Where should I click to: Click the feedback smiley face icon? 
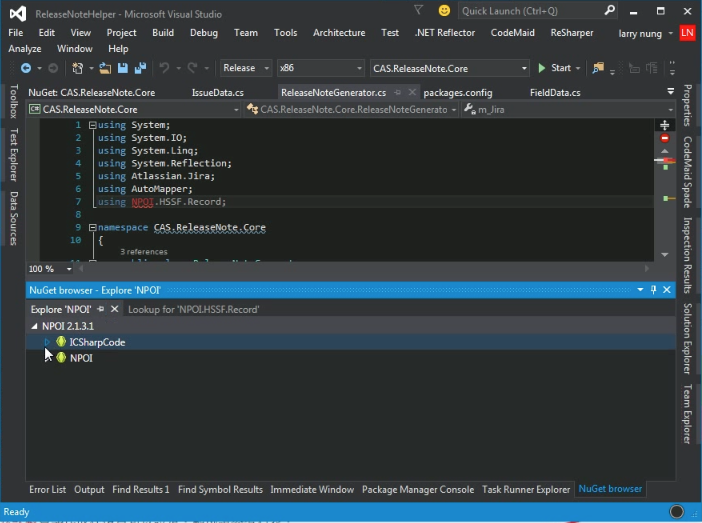tap(444, 10)
